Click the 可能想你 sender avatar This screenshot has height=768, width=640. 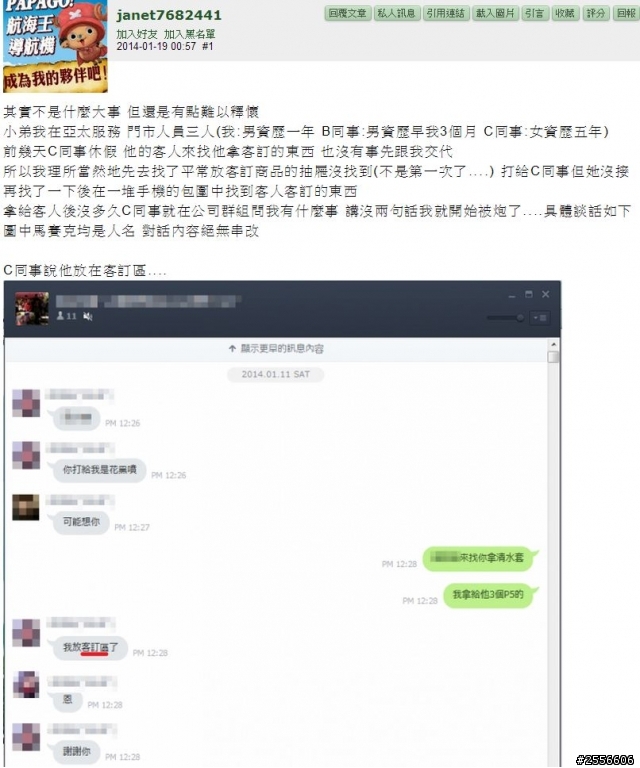pyautogui.click(x=26, y=507)
